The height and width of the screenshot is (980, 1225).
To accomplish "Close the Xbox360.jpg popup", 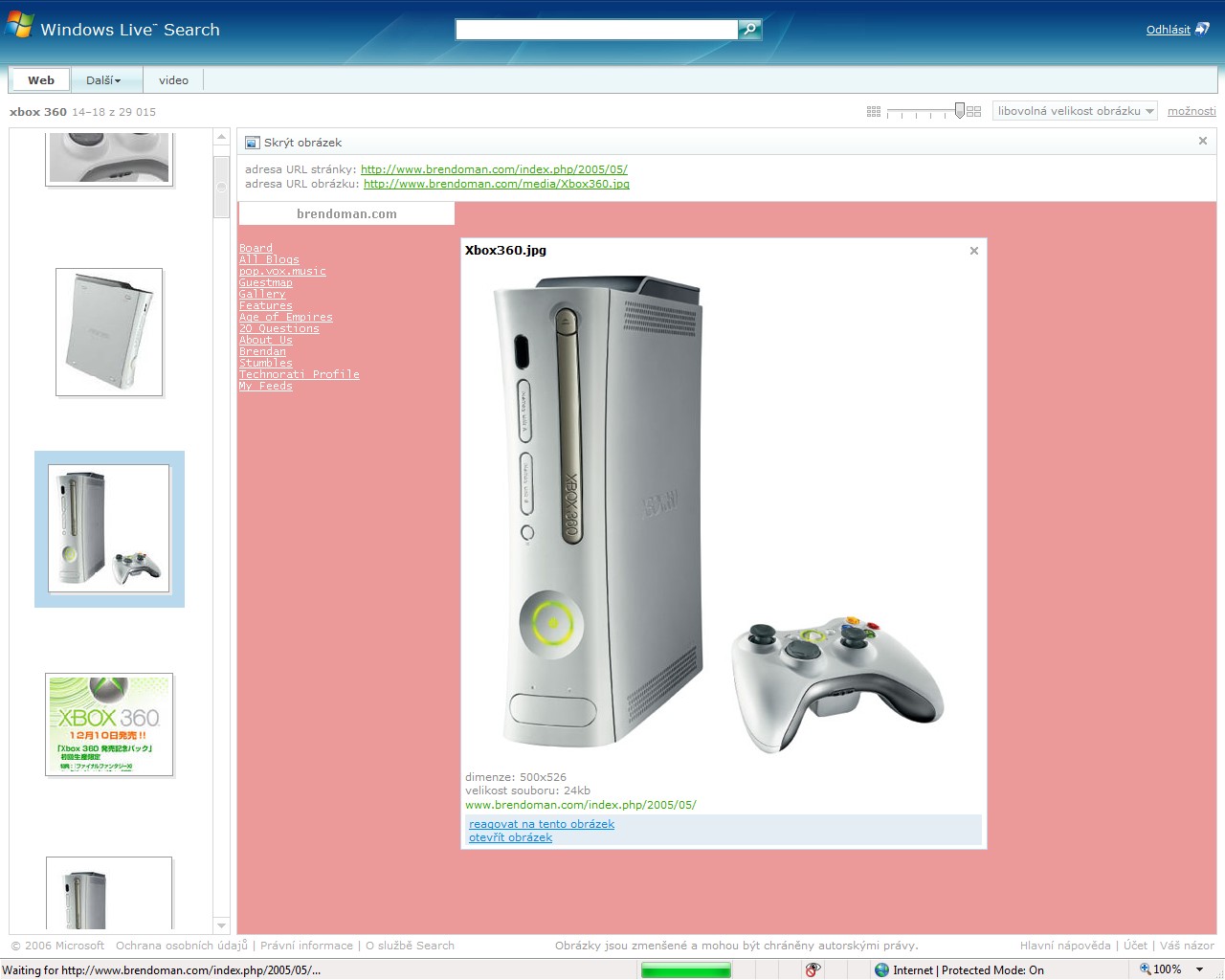I will coord(974,251).
